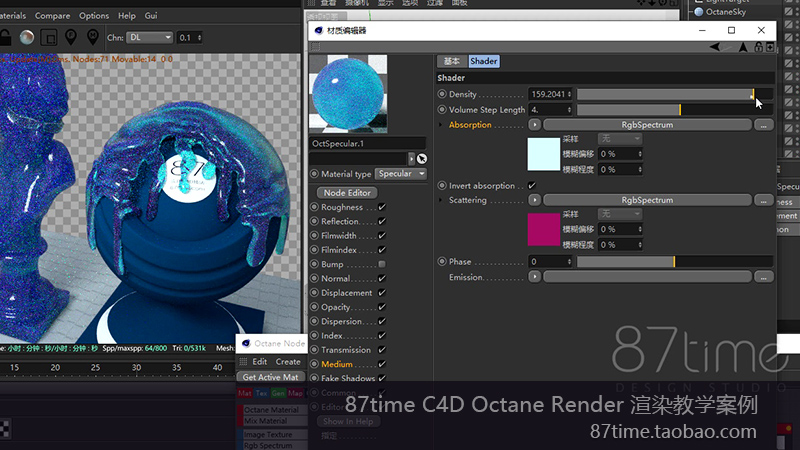Click the Phase slider bar
Viewport: 800px width, 450px height.
click(674, 262)
